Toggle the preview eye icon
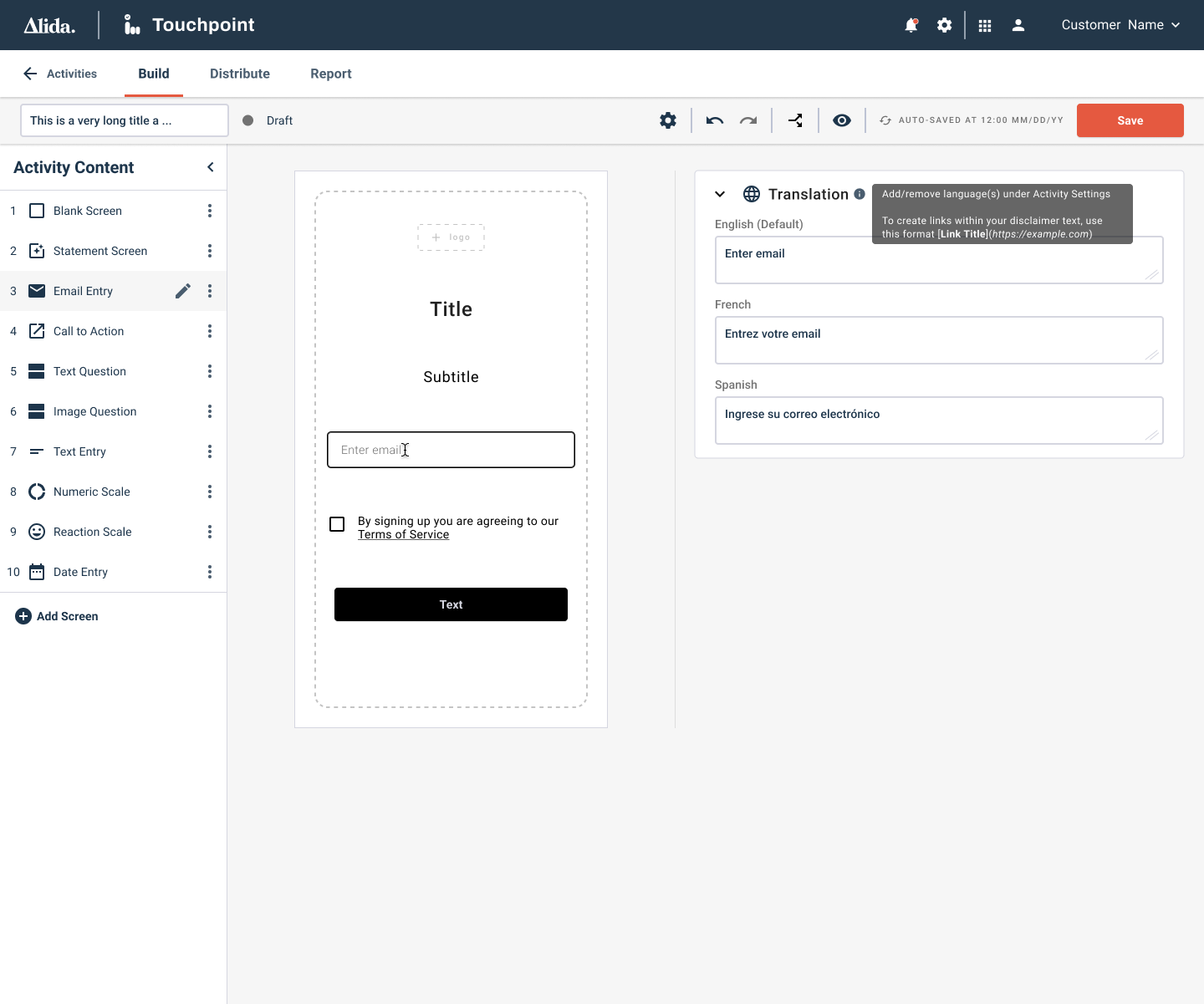This screenshot has width=1204, height=1004. coord(842,120)
